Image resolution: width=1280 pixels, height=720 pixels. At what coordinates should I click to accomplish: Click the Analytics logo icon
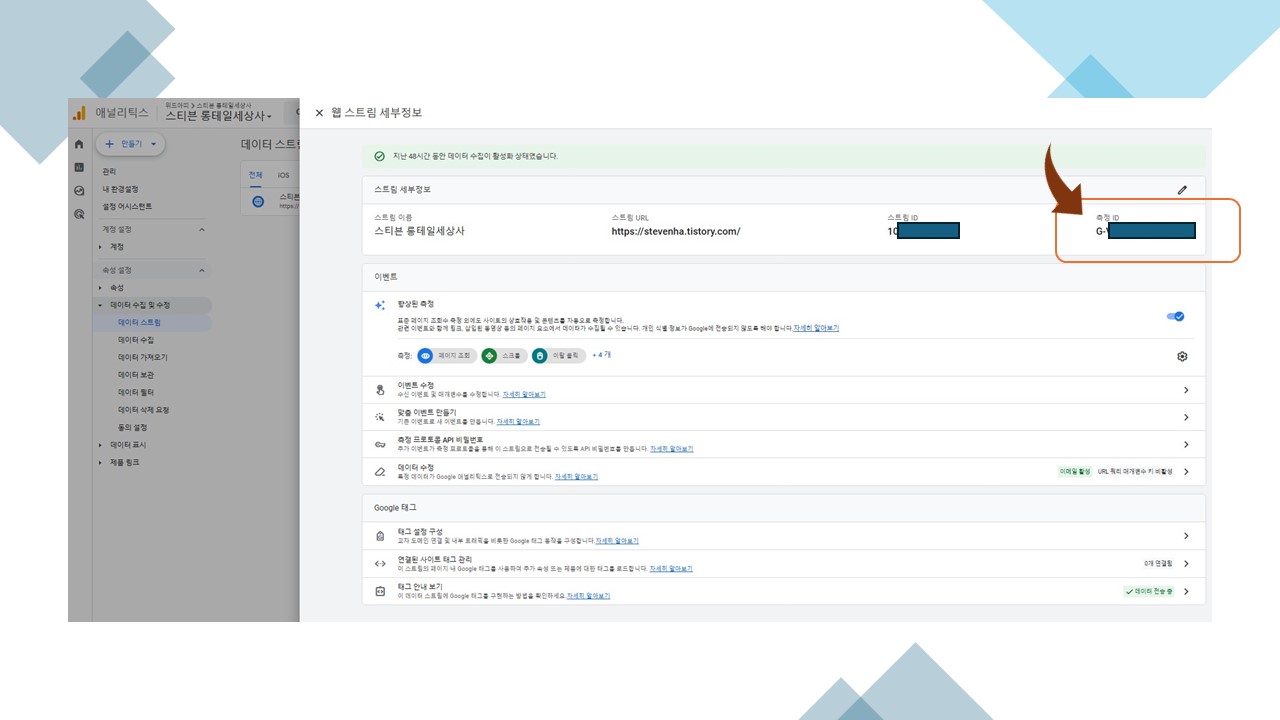point(79,113)
